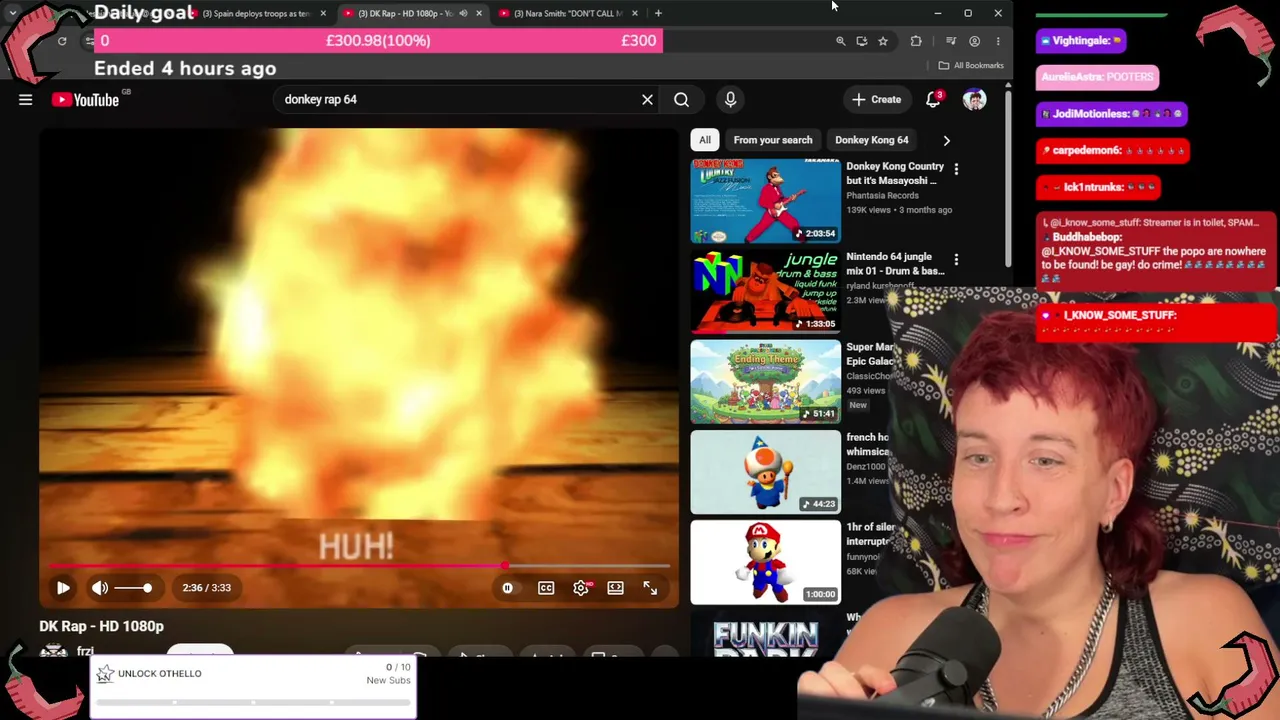Image resolution: width=1280 pixels, height=720 pixels.
Task: Open a new browser tab
Action: coord(658,13)
